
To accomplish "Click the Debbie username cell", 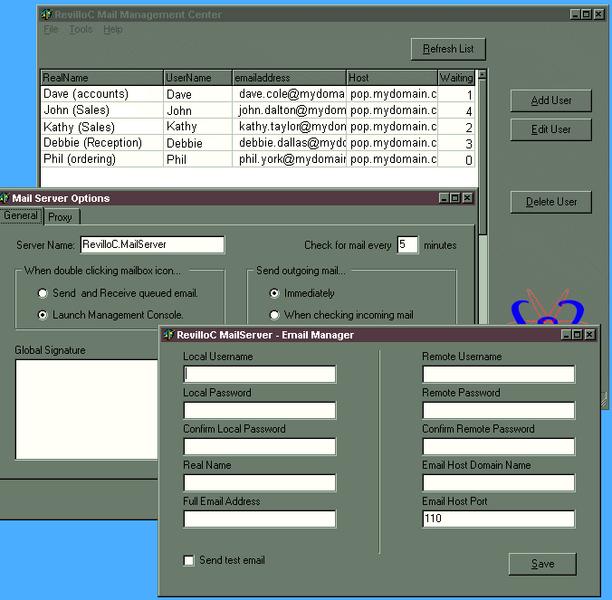I will 198,143.
